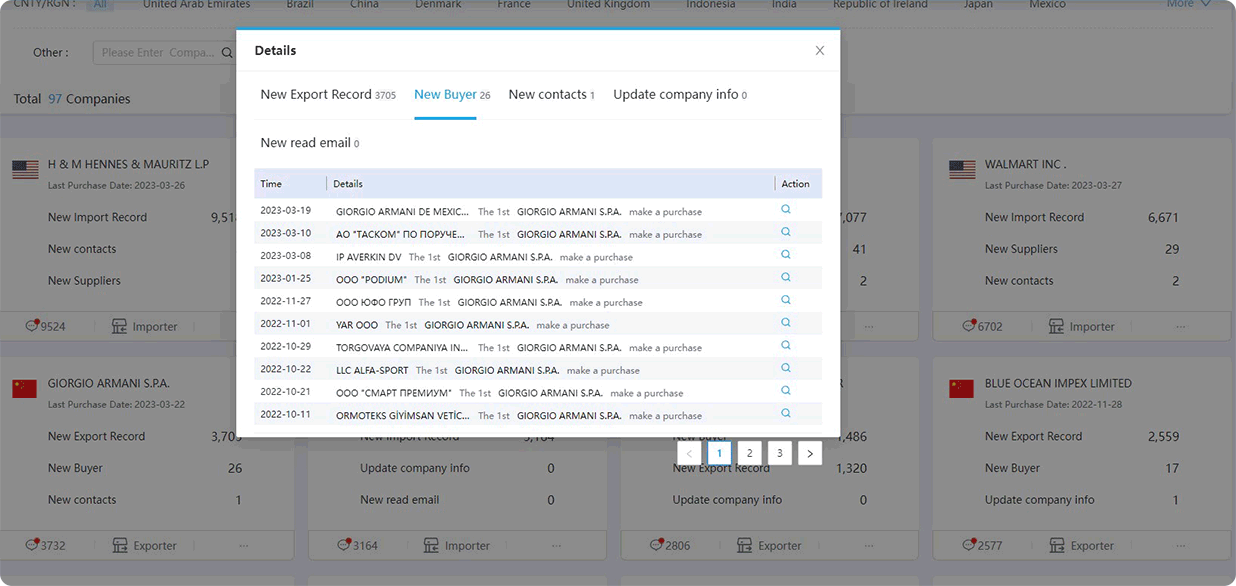
Task: Click magnifier for ORMOTEKS GIYIMSAN row
Action: click(786, 413)
